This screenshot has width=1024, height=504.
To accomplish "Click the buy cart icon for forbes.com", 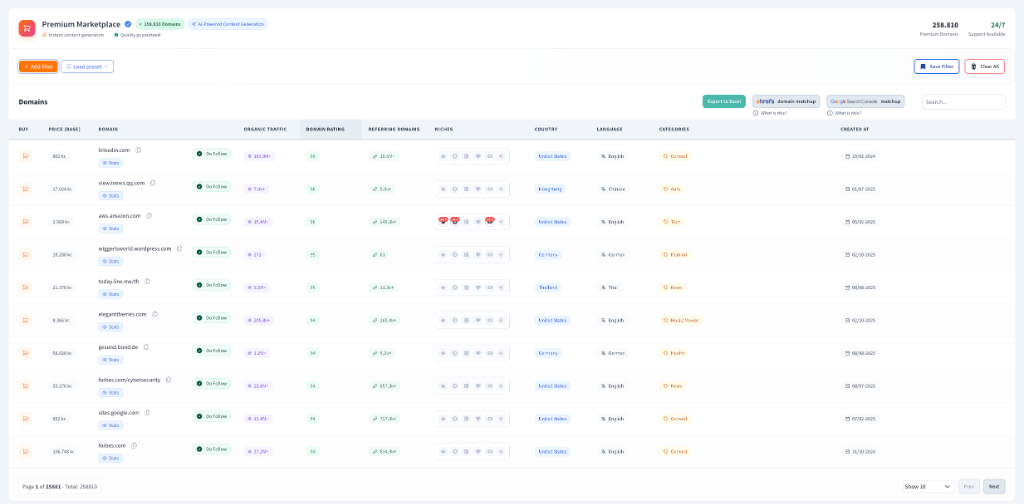I will coord(25,451).
